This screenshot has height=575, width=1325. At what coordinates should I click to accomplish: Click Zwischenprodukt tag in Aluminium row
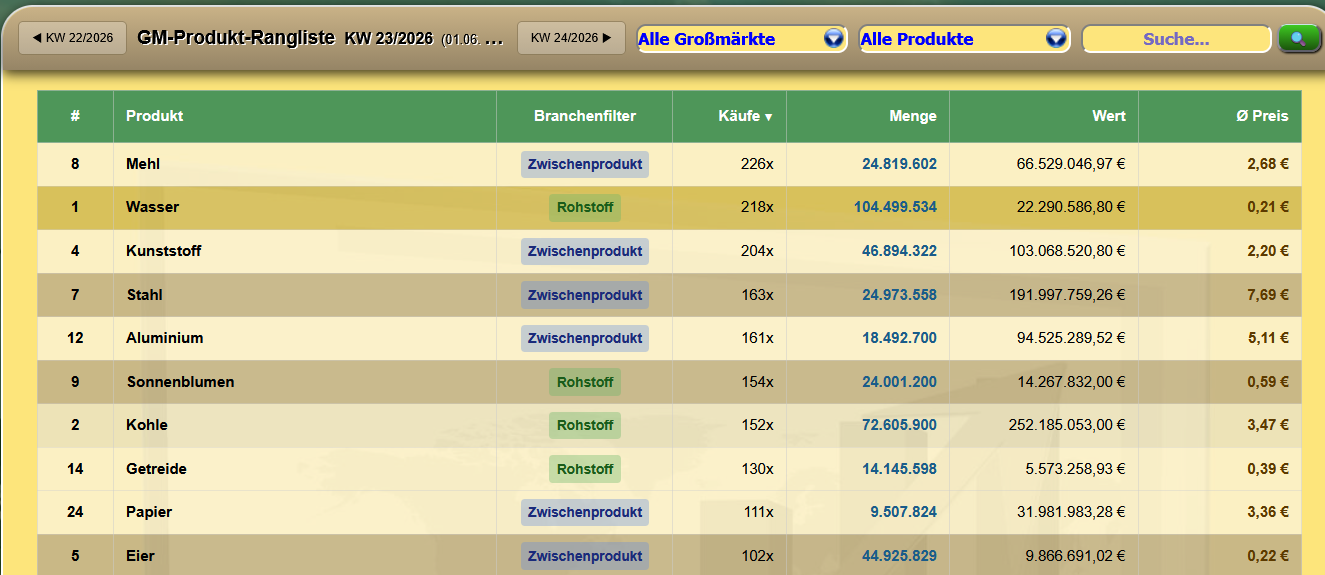585,338
